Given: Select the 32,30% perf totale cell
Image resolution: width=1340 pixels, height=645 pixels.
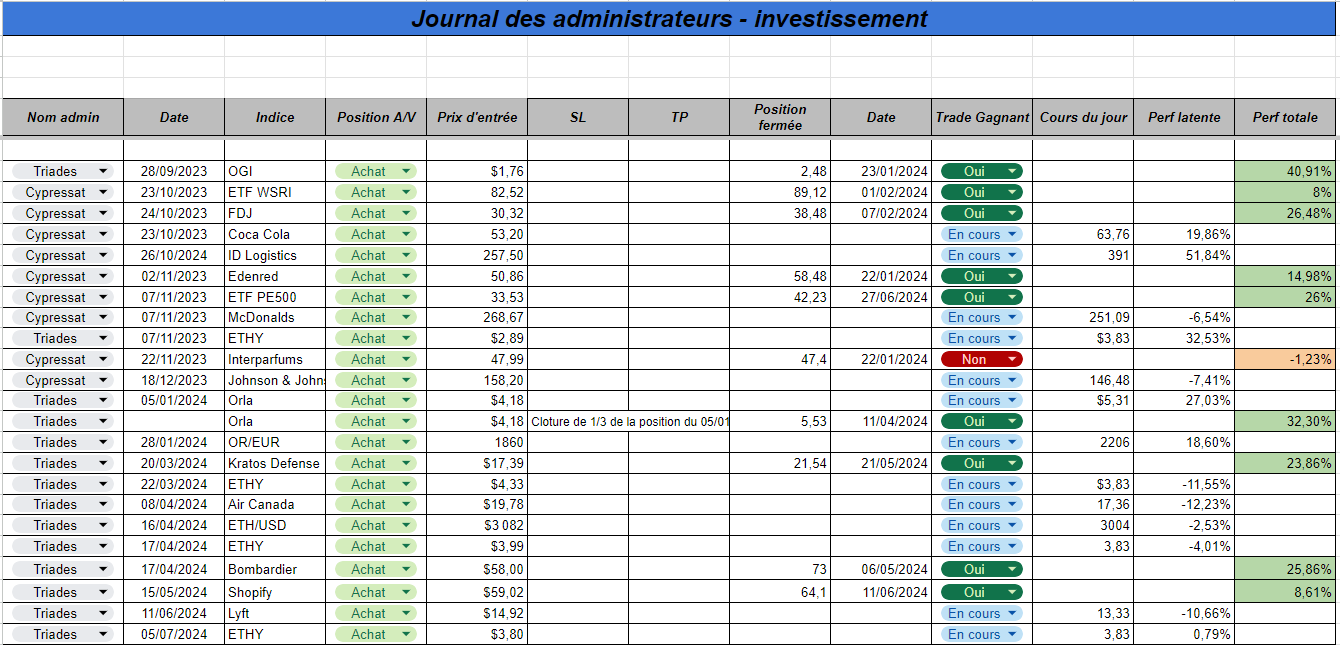Looking at the screenshot, I should click(1285, 421).
